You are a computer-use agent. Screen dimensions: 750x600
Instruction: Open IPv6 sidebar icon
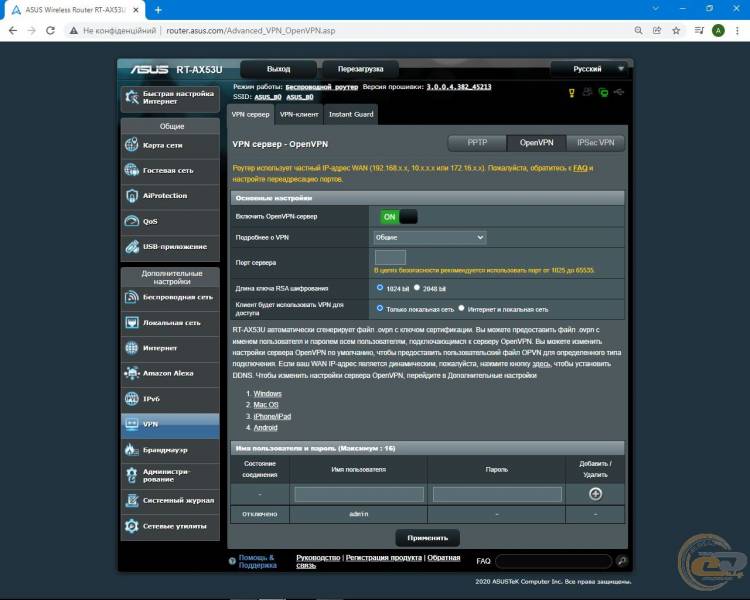(x=132, y=399)
